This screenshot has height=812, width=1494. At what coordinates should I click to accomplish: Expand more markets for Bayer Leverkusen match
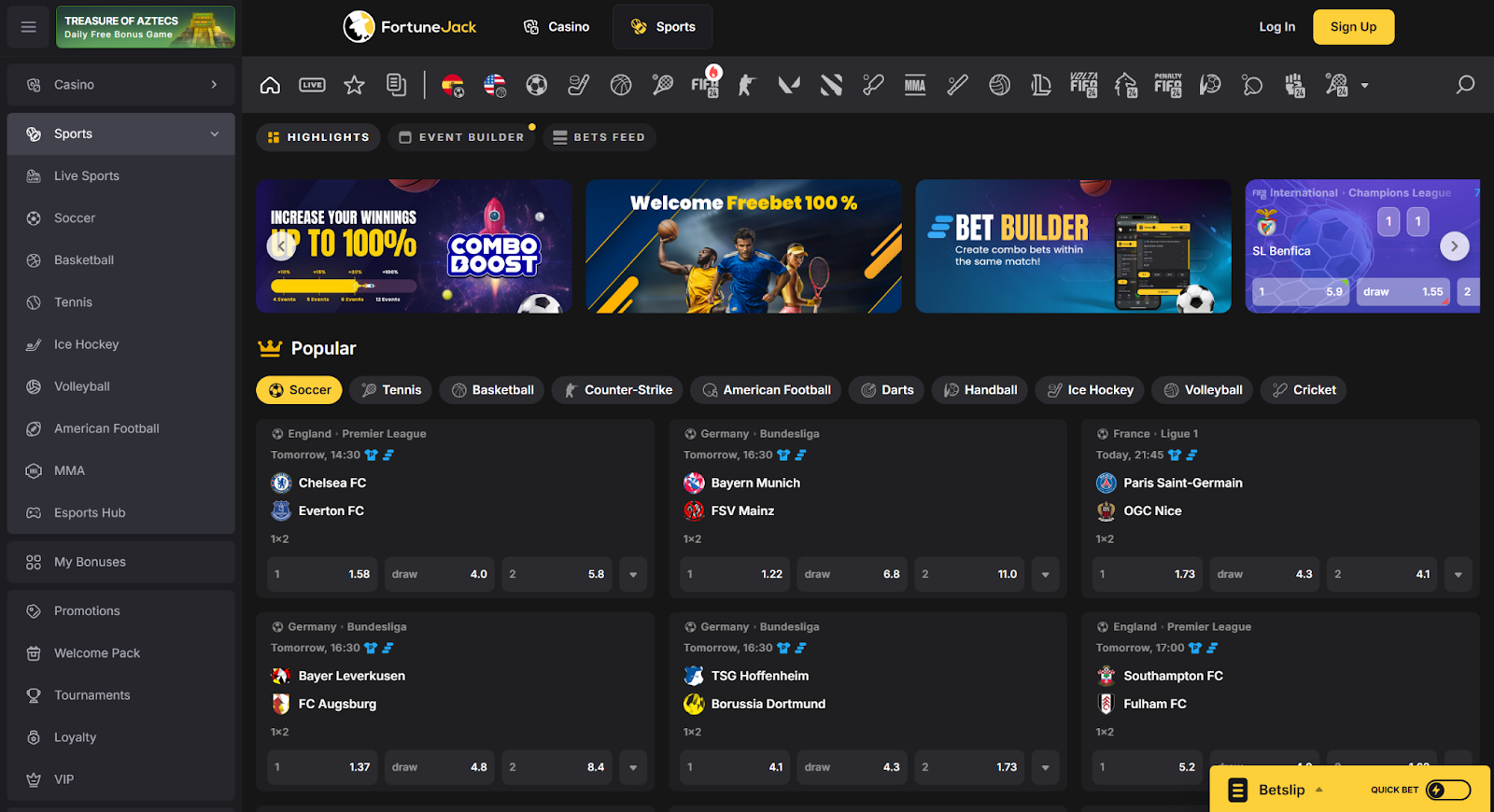pos(633,767)
